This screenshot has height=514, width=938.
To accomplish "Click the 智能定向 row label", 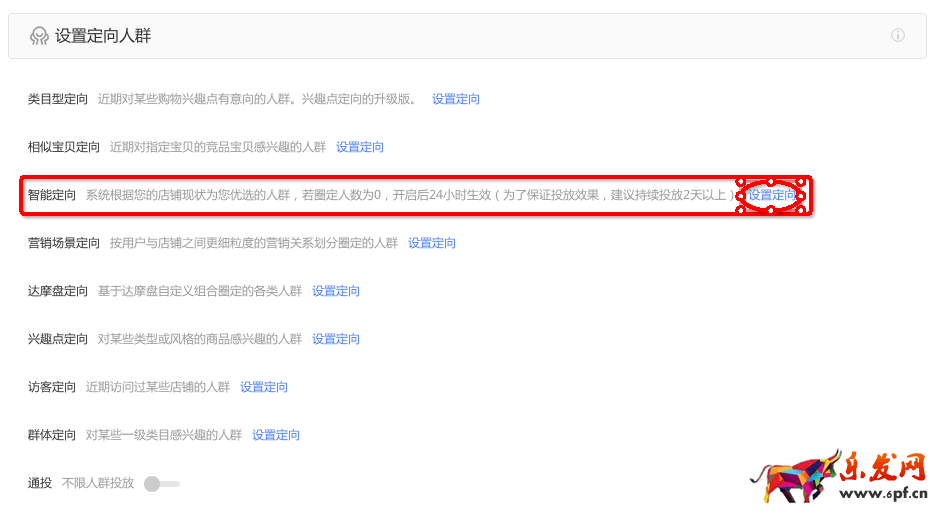I will pyautogui.click(x=52, y=195).
